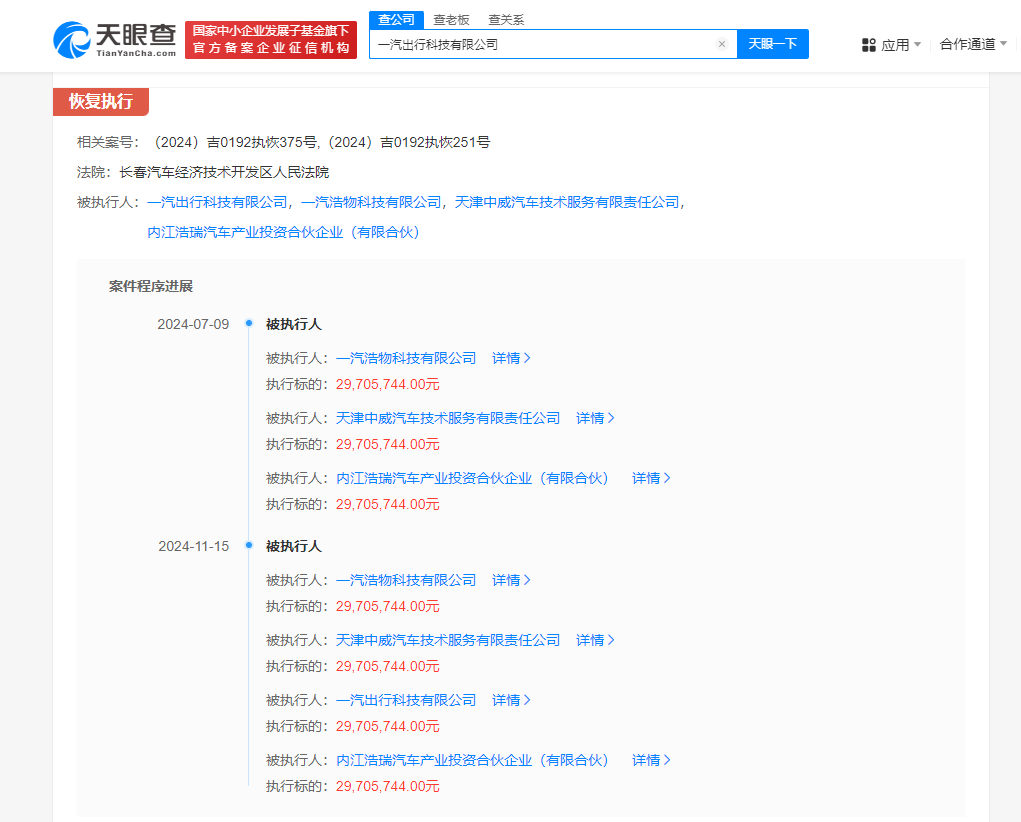Open 一汽浩物科技有限公司 link under 2024-07-09
Viewport: 1021px width, 822px height.
click(x=406, y=358)
